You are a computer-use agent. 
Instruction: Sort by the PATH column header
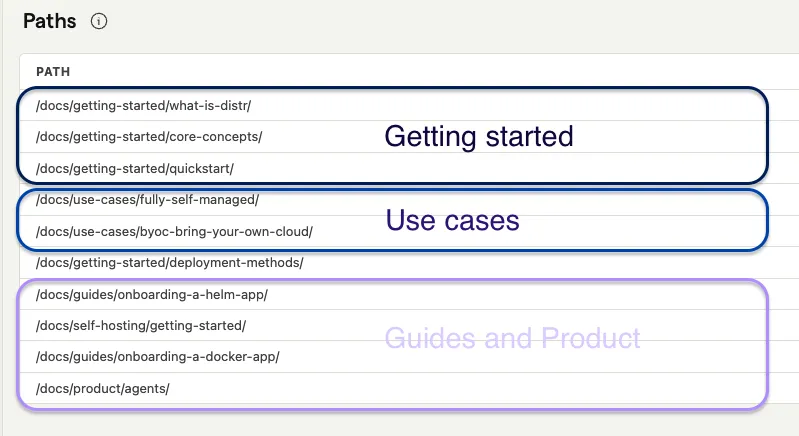tap(52, 72)
